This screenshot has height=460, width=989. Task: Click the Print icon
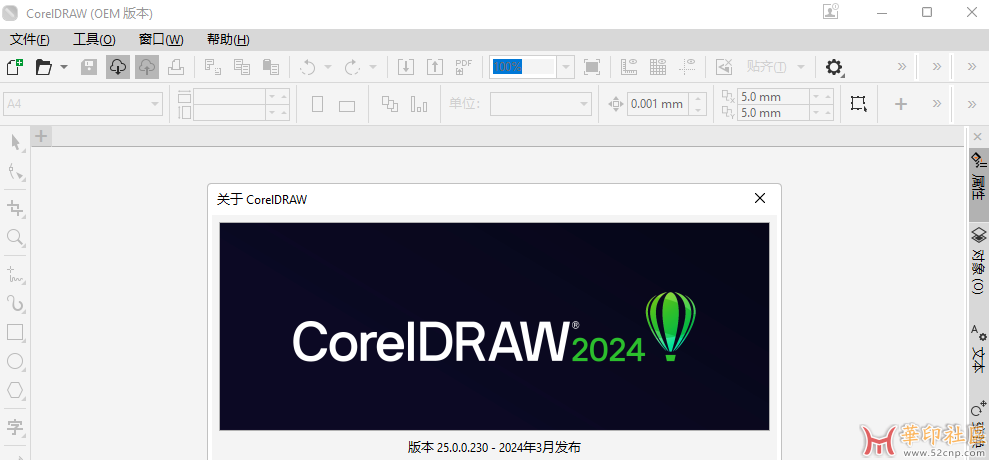(x=176, y=67)
